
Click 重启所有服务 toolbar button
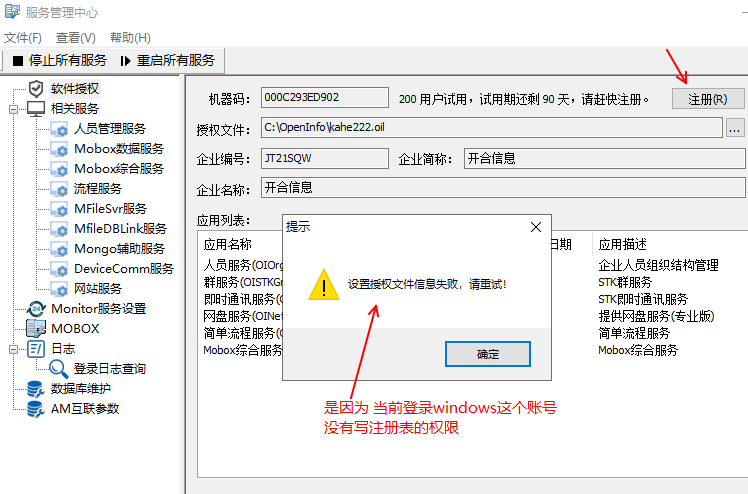(x=167, y=60)
